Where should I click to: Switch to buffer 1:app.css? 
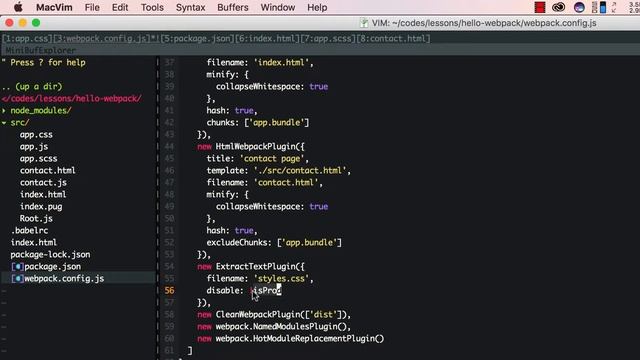28,38
